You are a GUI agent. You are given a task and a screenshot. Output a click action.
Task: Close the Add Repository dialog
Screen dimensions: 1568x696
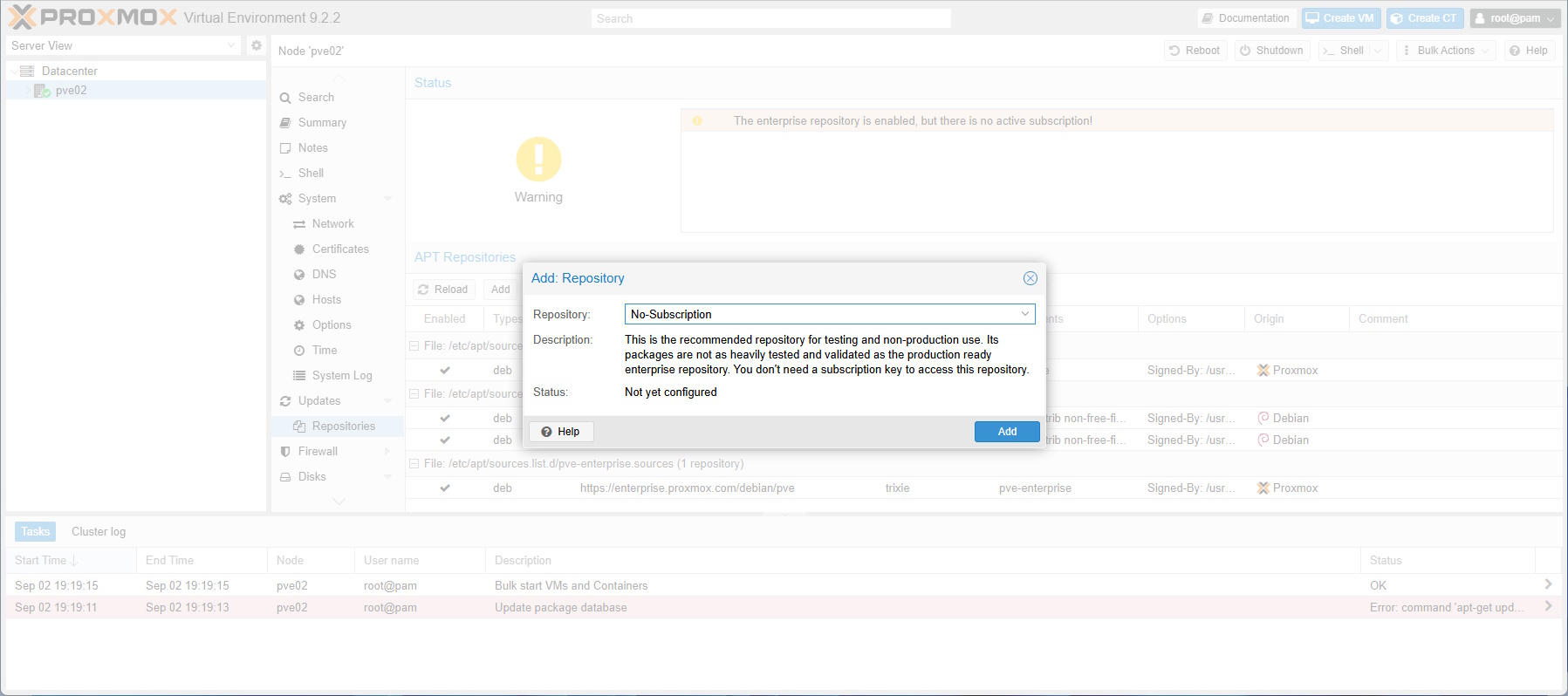pyautogui.click(x=1030, y=278)
